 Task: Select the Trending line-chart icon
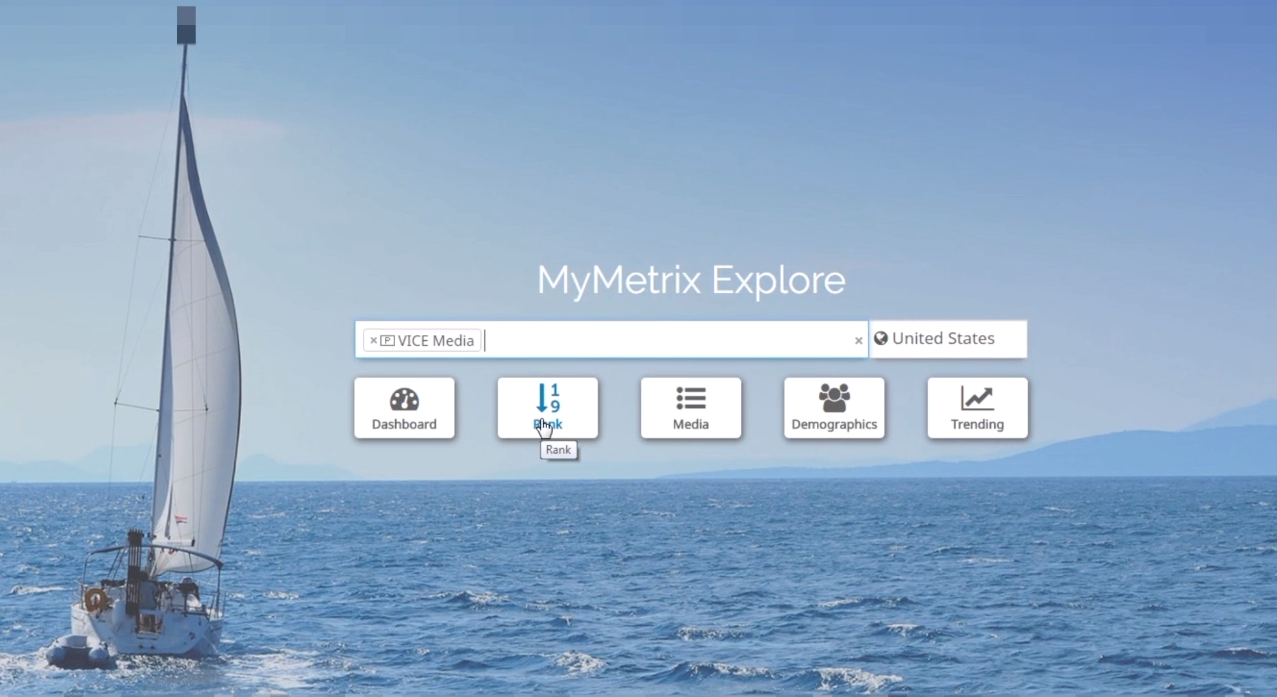coord(976,396)
